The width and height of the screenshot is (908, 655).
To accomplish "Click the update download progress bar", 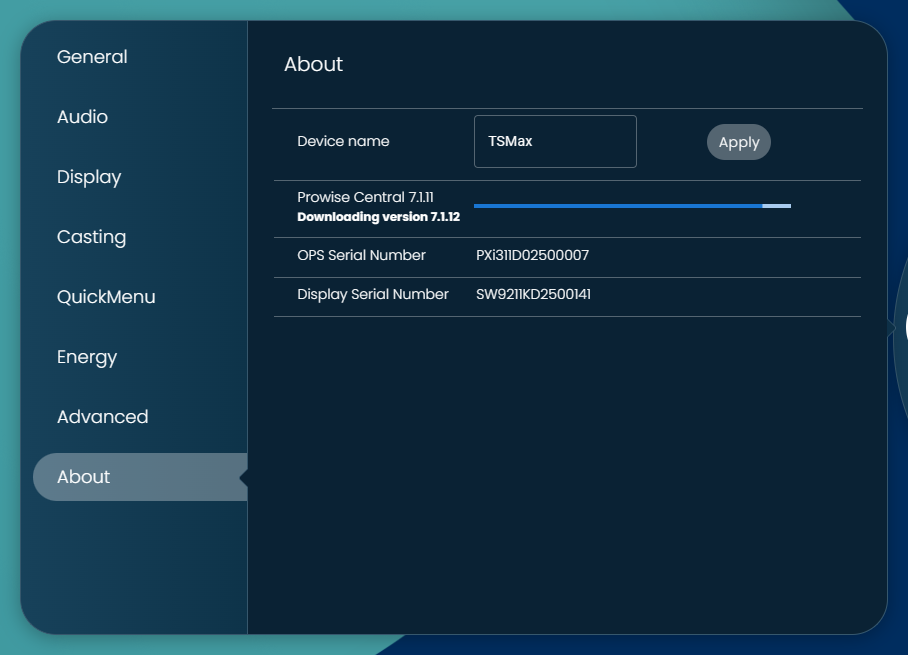I will point(632,206).
